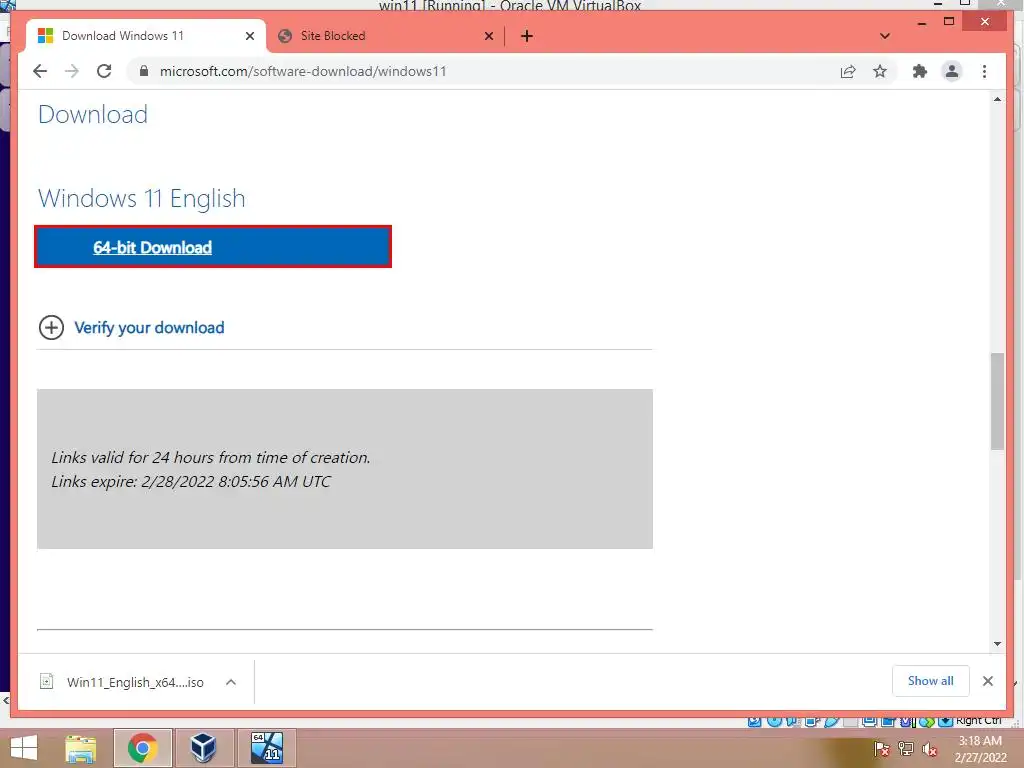Viewport: 1024px width, 768px height.
Task: Click the network tray icon
Action: (906, 749)
